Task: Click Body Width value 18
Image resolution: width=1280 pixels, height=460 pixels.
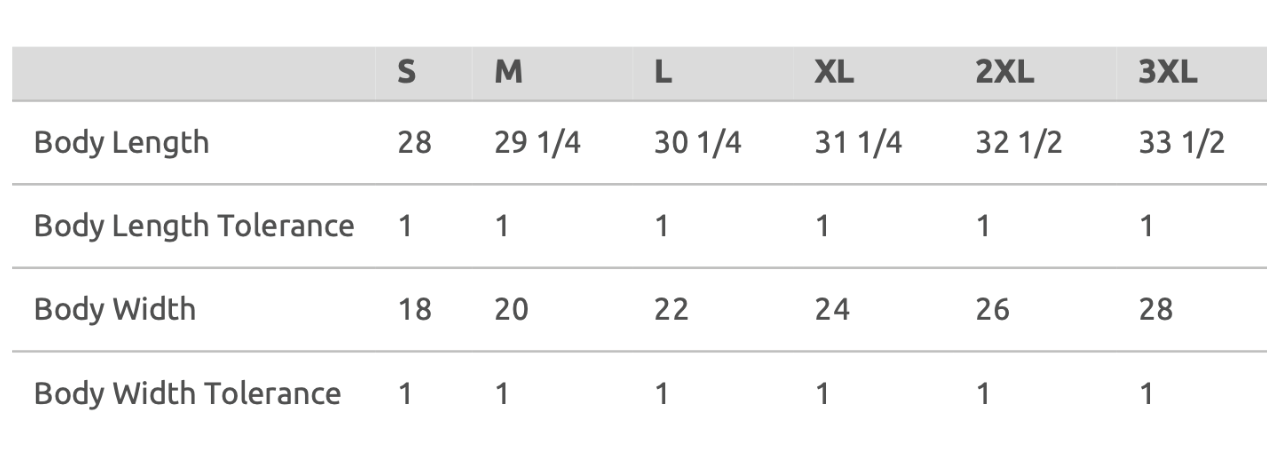Action: [x=414, y=309]
